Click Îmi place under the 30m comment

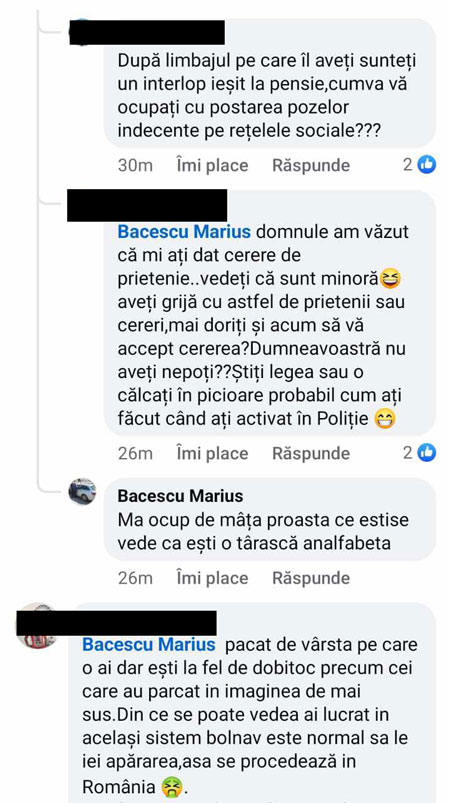[x=212, y=165]
